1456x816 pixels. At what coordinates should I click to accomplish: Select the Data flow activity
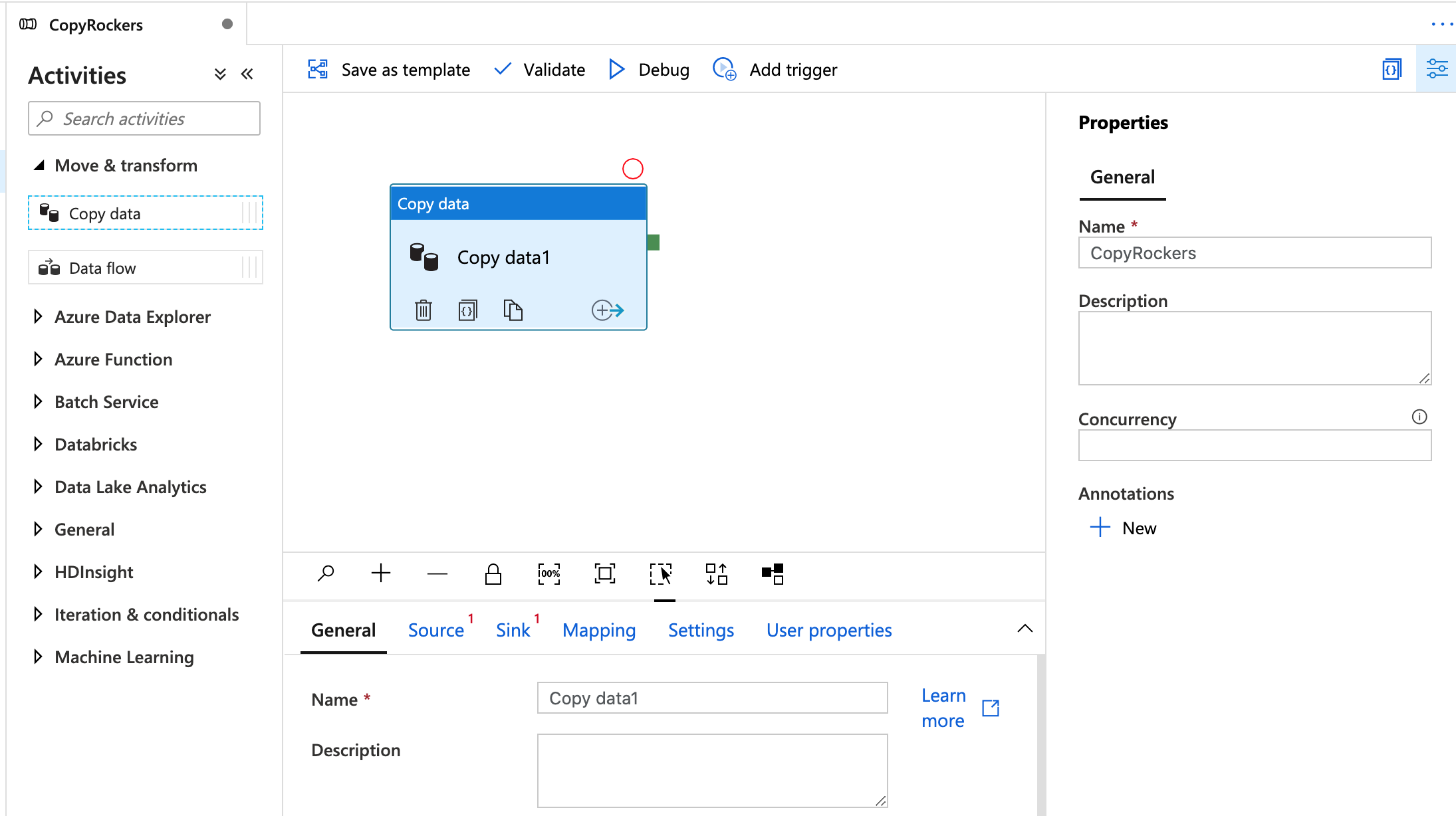point(146,267)
